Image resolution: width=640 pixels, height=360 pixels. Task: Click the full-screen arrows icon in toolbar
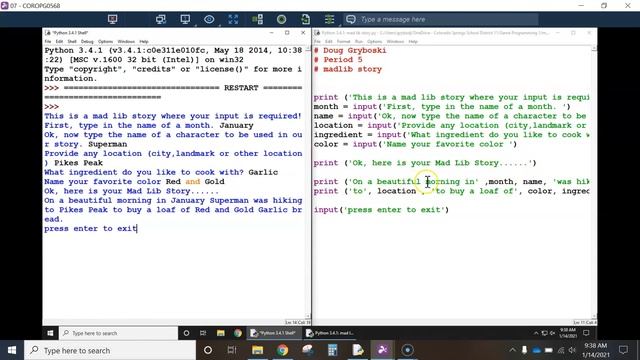click(233, 19)
